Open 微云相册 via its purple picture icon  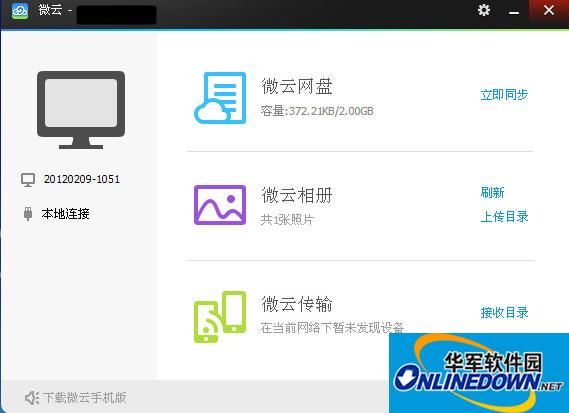point(220,205)
